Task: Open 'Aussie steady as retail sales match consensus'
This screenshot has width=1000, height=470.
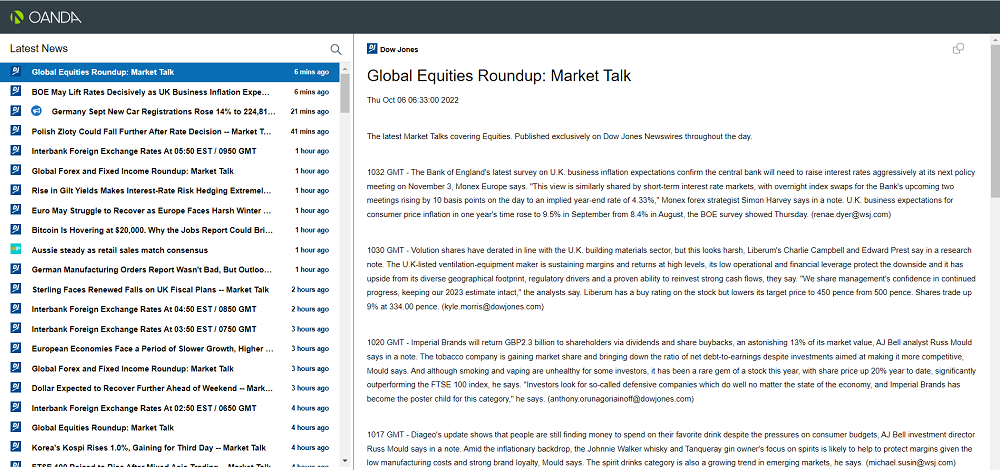Action: [x=170, y=250]
